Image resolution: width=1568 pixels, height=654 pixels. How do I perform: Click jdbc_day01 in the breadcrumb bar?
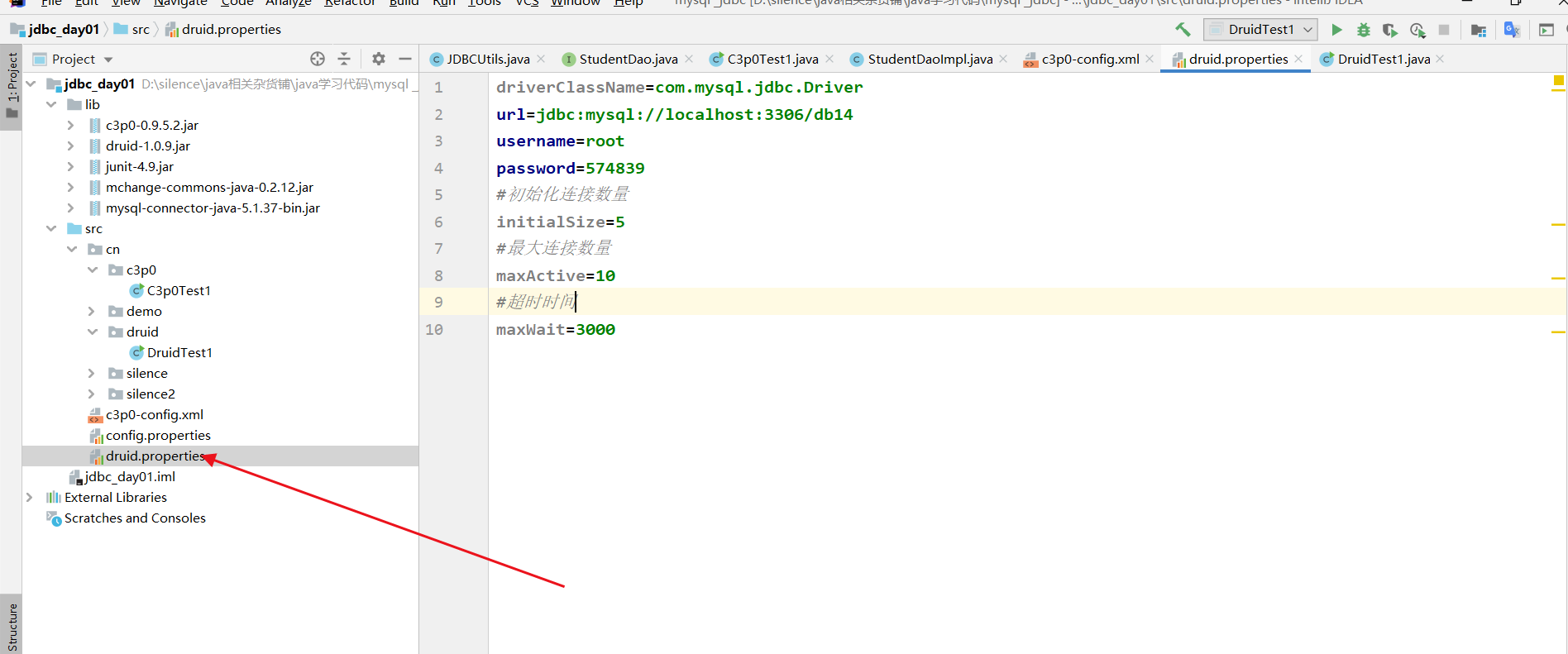(64, 30)
